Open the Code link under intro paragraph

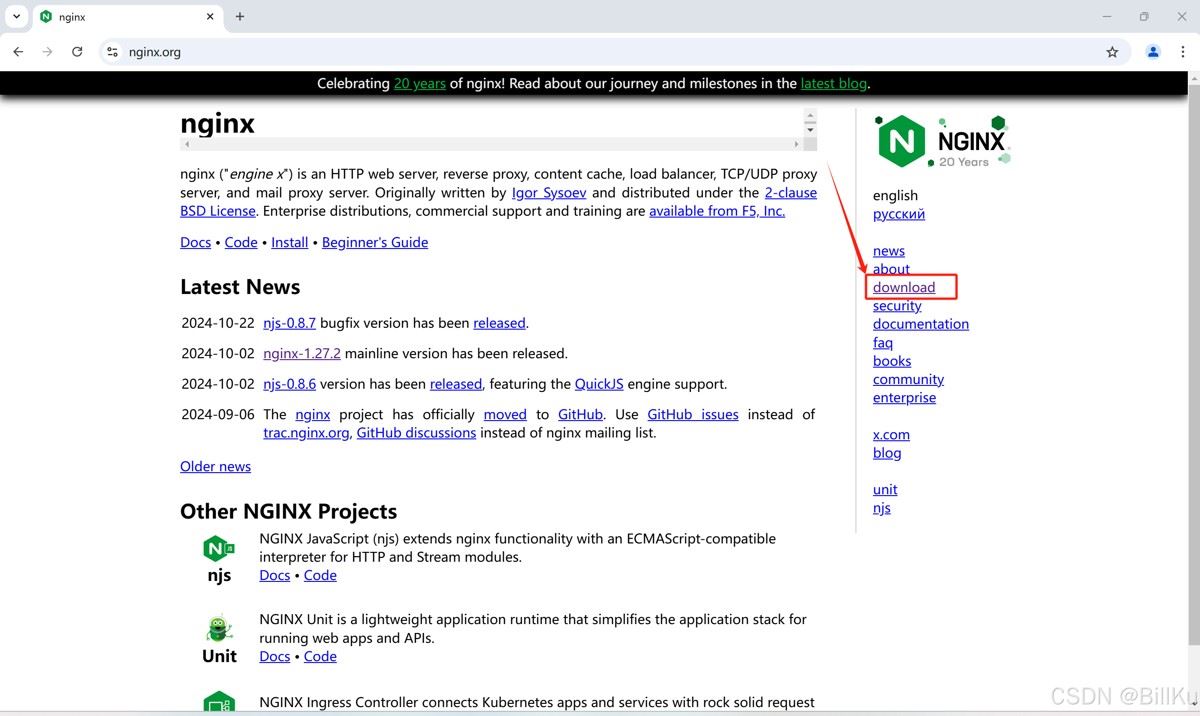click(241, 242)
